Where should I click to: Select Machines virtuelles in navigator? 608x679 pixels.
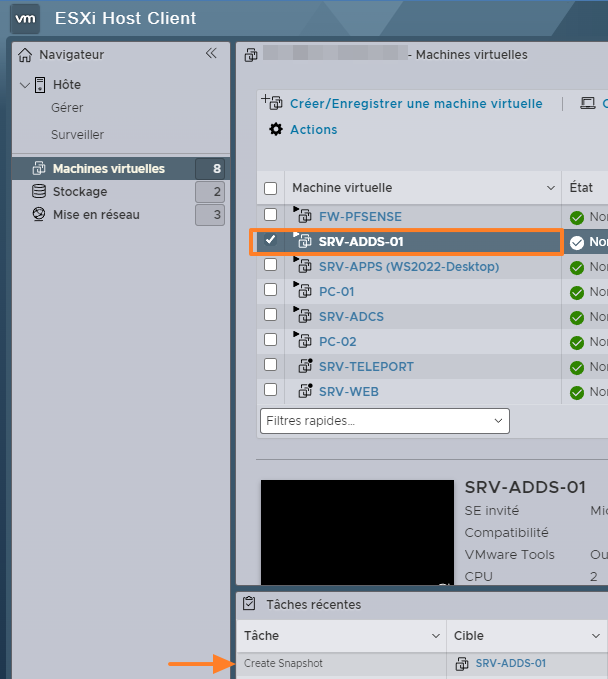121,168
